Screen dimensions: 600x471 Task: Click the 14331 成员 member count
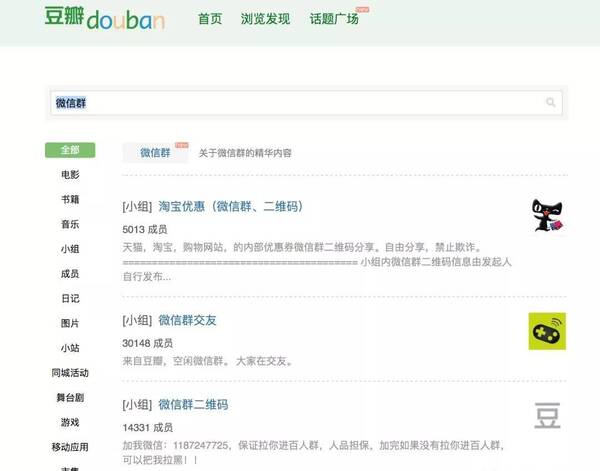[x=148, y=427]
